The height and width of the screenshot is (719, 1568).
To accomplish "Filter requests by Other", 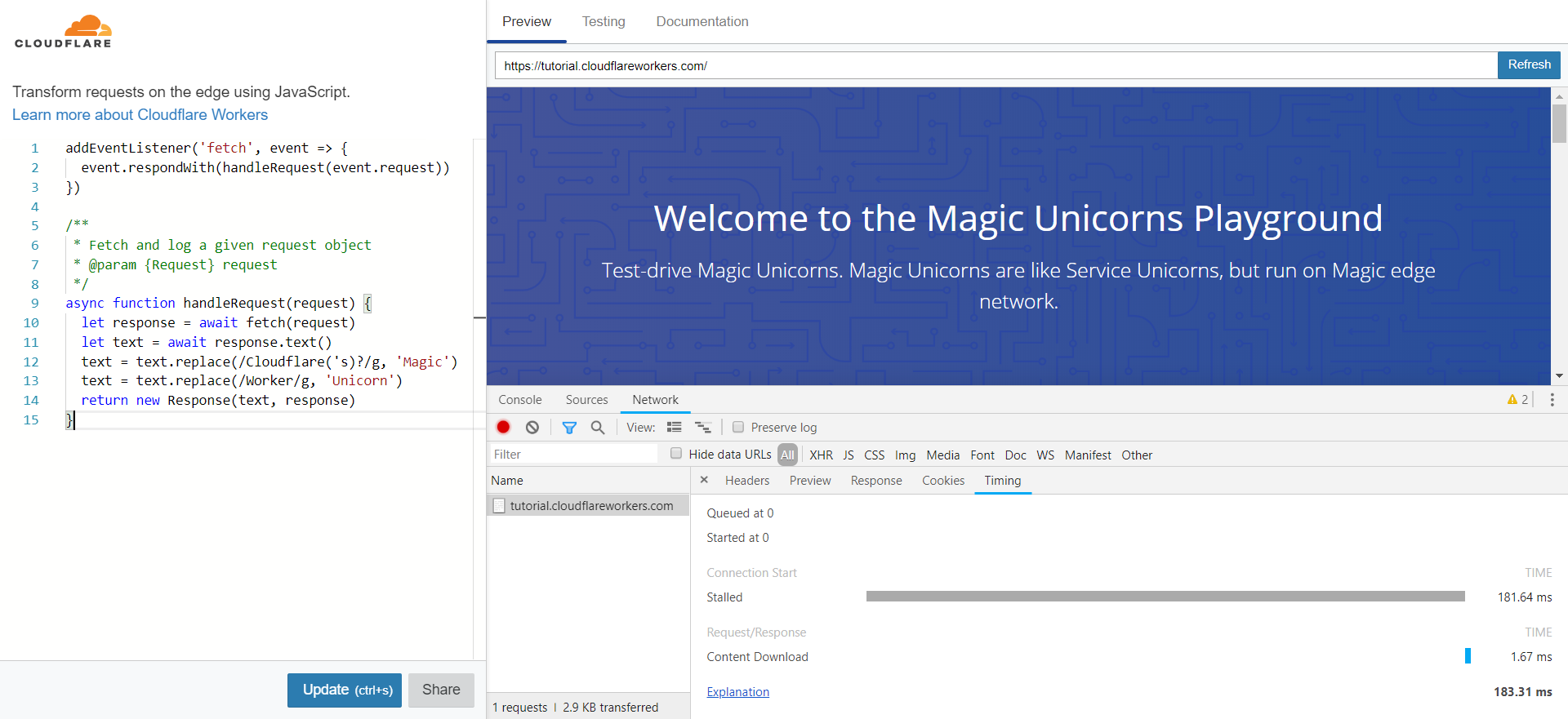I will pos(1137,455).
